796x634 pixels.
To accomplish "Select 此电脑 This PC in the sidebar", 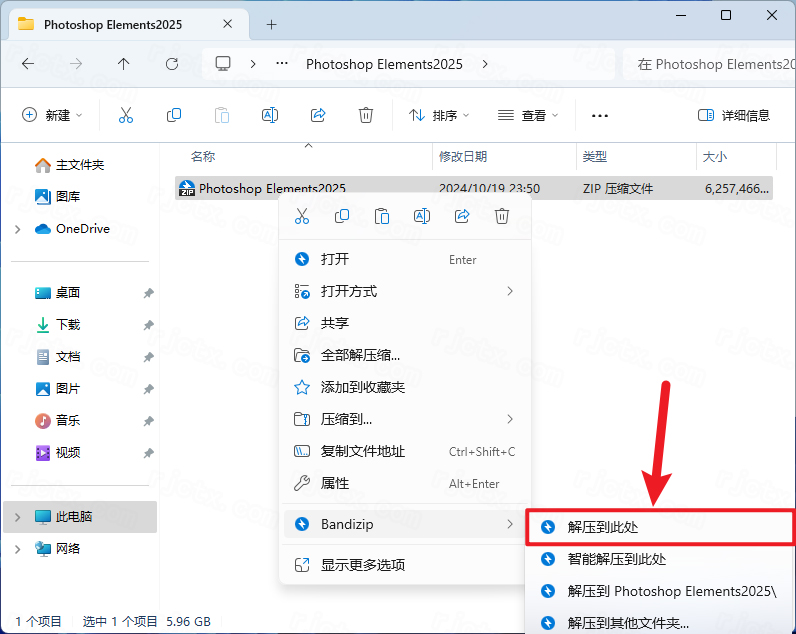I will [80, 517].
